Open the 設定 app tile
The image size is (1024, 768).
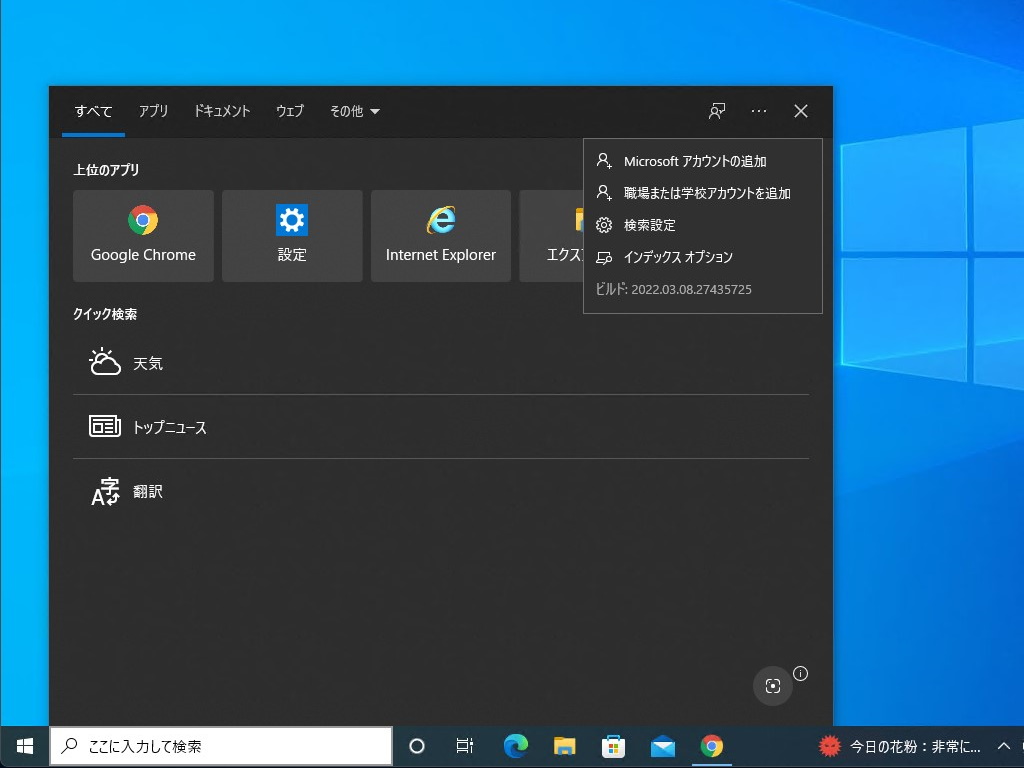[x=291, y=236]
